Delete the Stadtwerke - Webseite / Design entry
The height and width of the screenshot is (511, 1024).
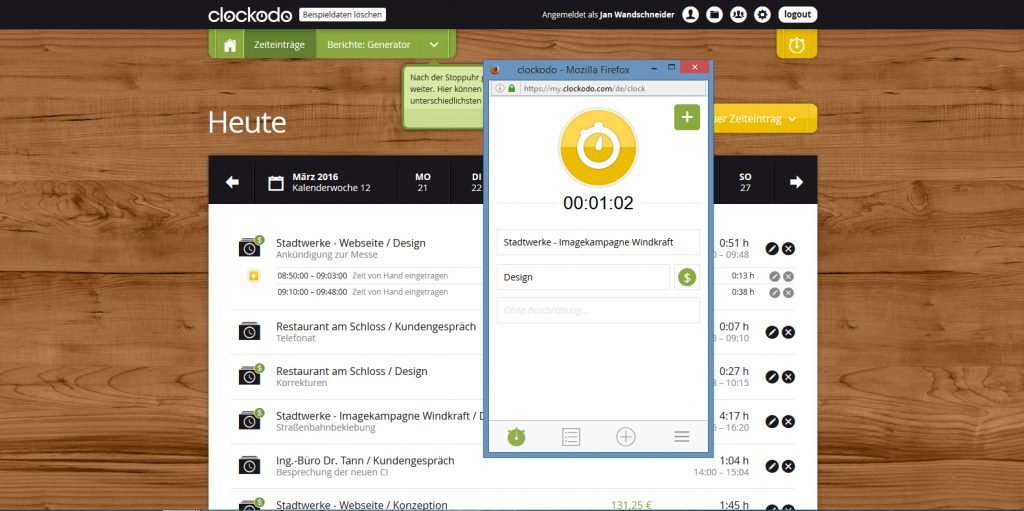pyautogui.click(x=788, y=248)
